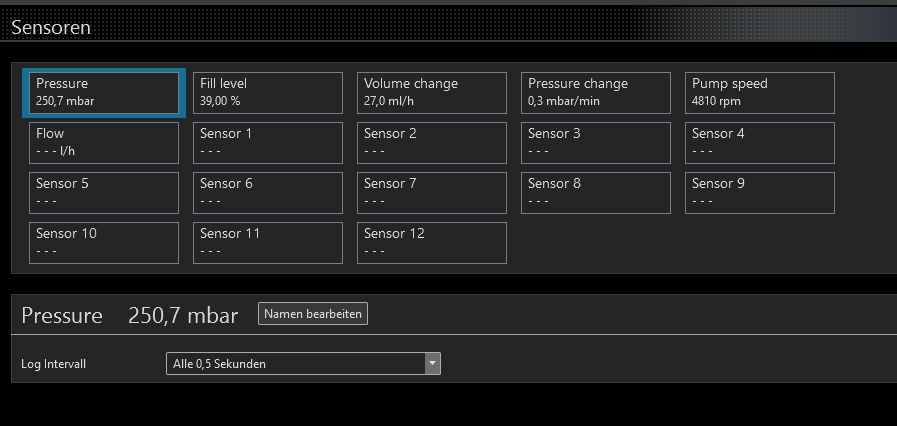897x426 pixels.
Task: Select the Flow sensor tile
Action: click(x=104, y=142)
